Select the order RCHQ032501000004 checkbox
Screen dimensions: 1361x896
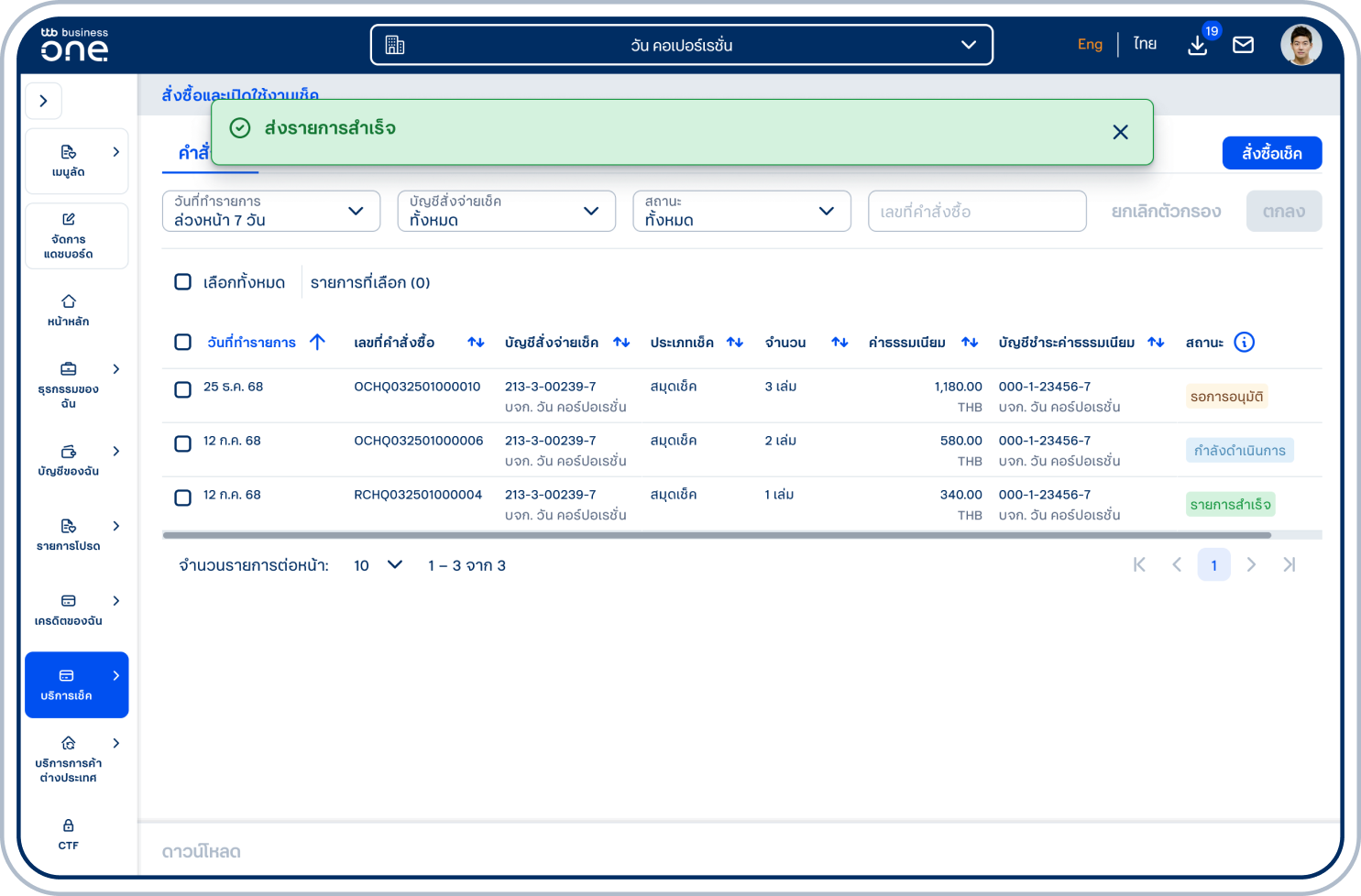pyautogui.click(x=183, y=497)
